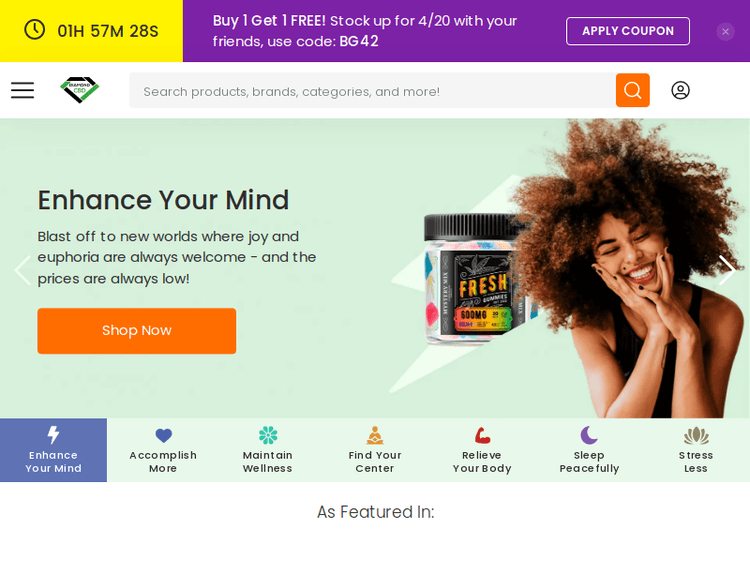The width and height of the screenshot is (750, 563).
Task: Open the hamburger navigation menu
Action: coord(22,90)
